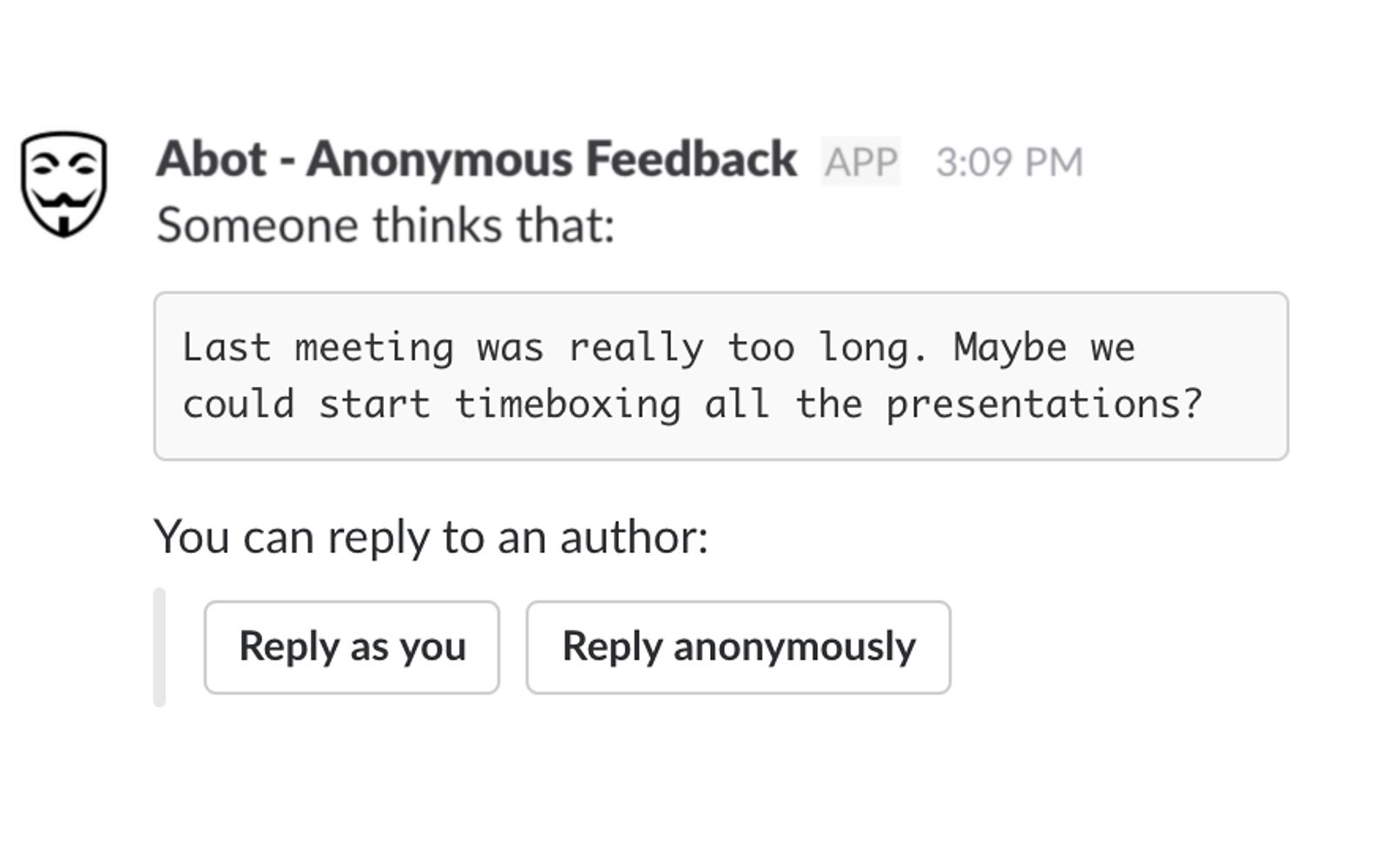Open the Abot - Anonymous Feedback app profile

click(476, 160)
